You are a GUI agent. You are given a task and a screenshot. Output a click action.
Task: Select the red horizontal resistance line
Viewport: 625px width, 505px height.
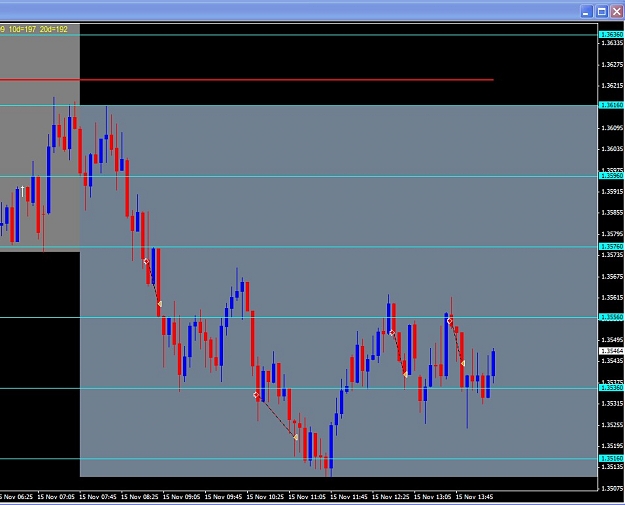point(247,80)
